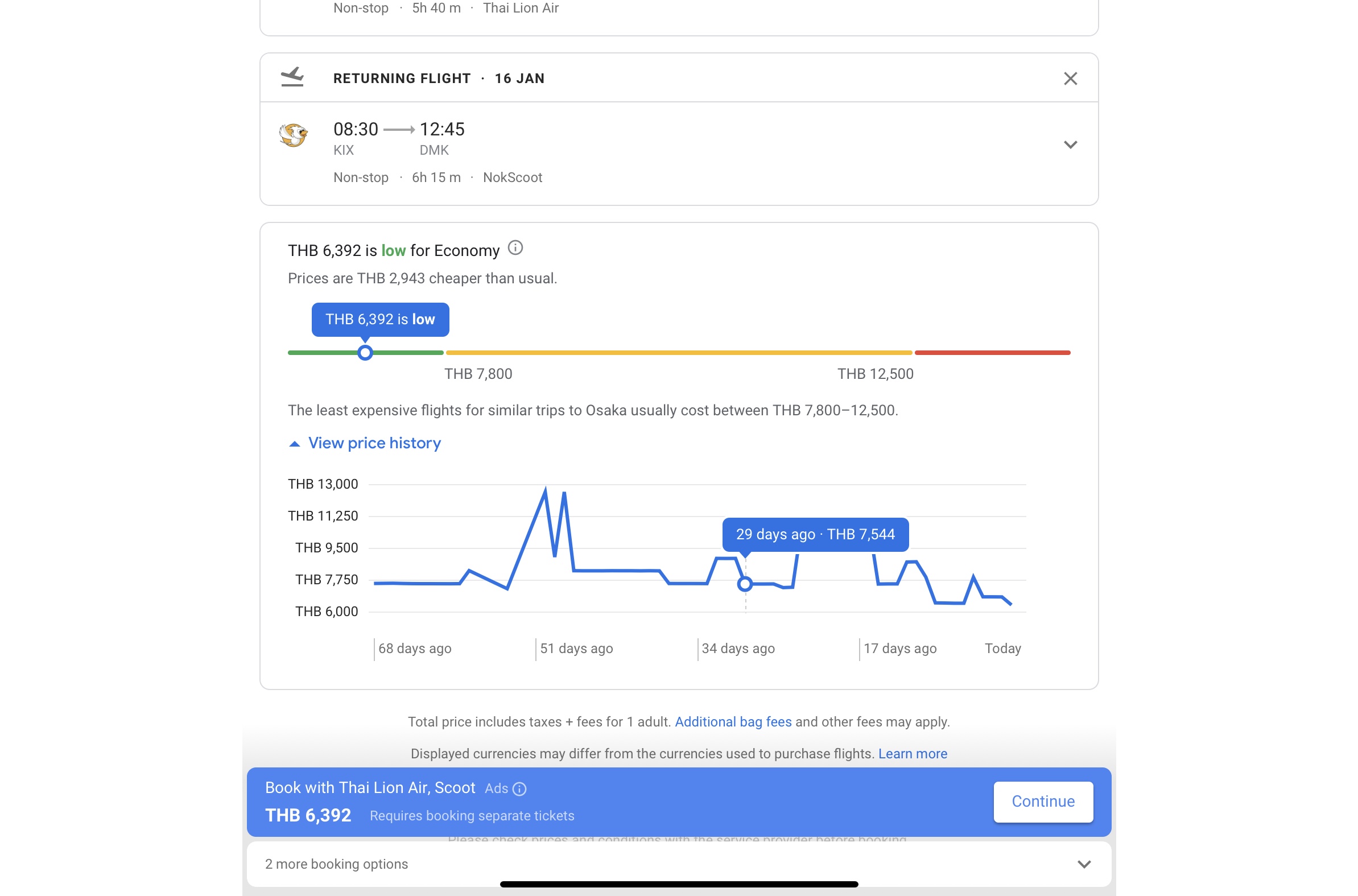The image size is (1358, 896).
Task: Open price info icon beside Economy
Action: point(515,248)
